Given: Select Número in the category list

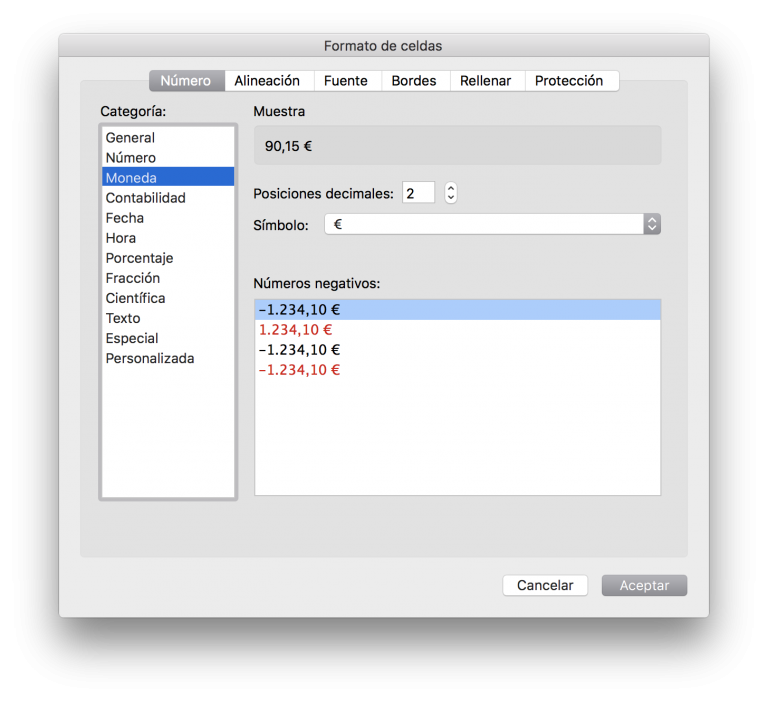Looking at the screenshot, I should point(168,158).
